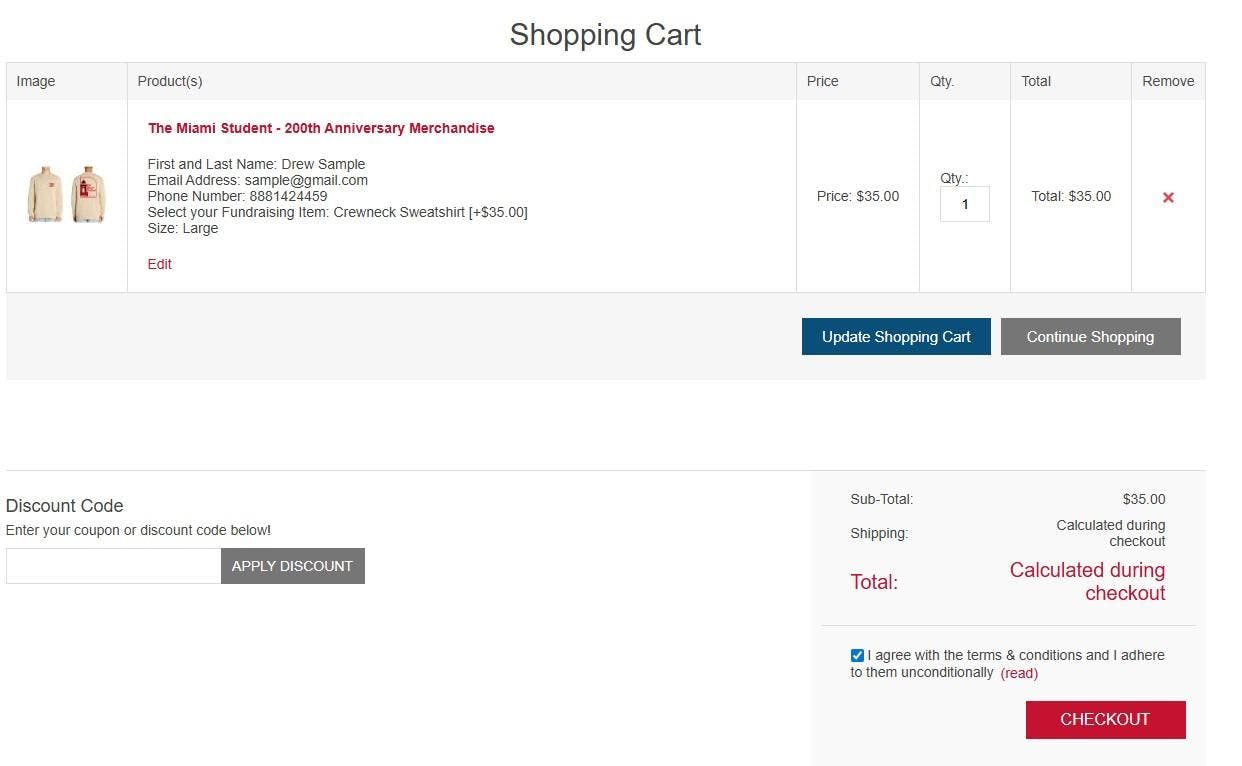The width and height of the screenshot is (1242, 766).
Task: Click the Price column header
Action: click(x=823, y=81)
